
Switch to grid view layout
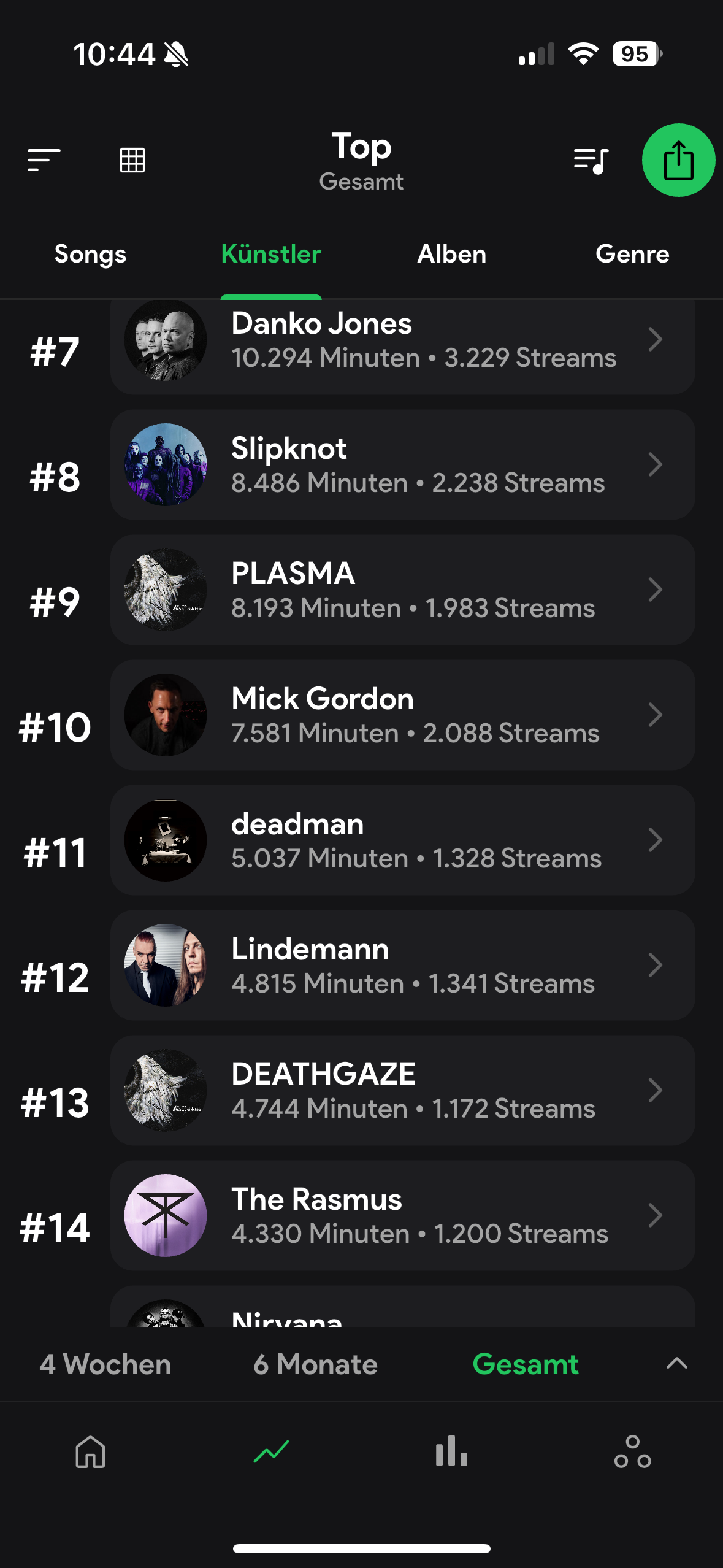point(132,160)
